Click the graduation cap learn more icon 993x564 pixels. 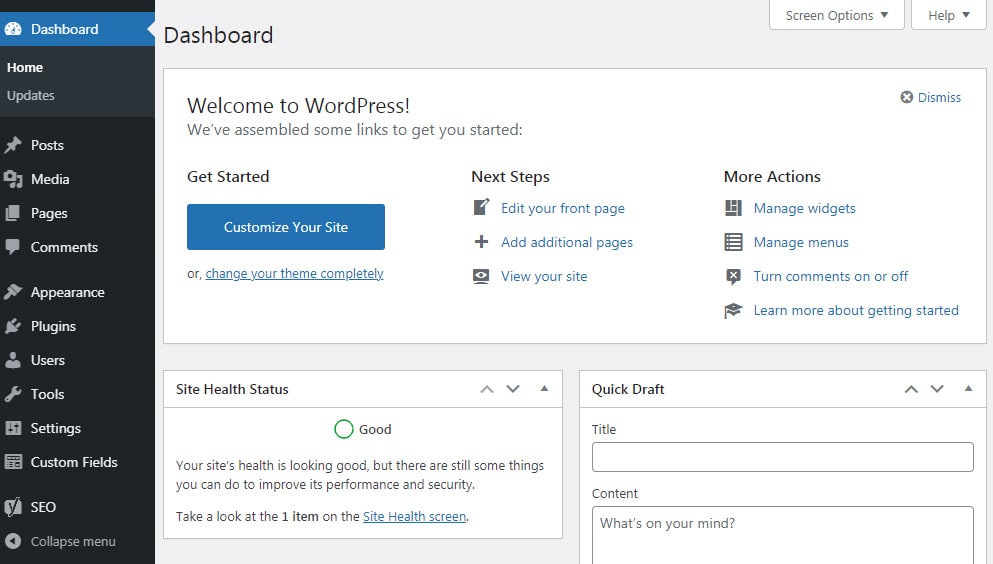tap(733, 311)
